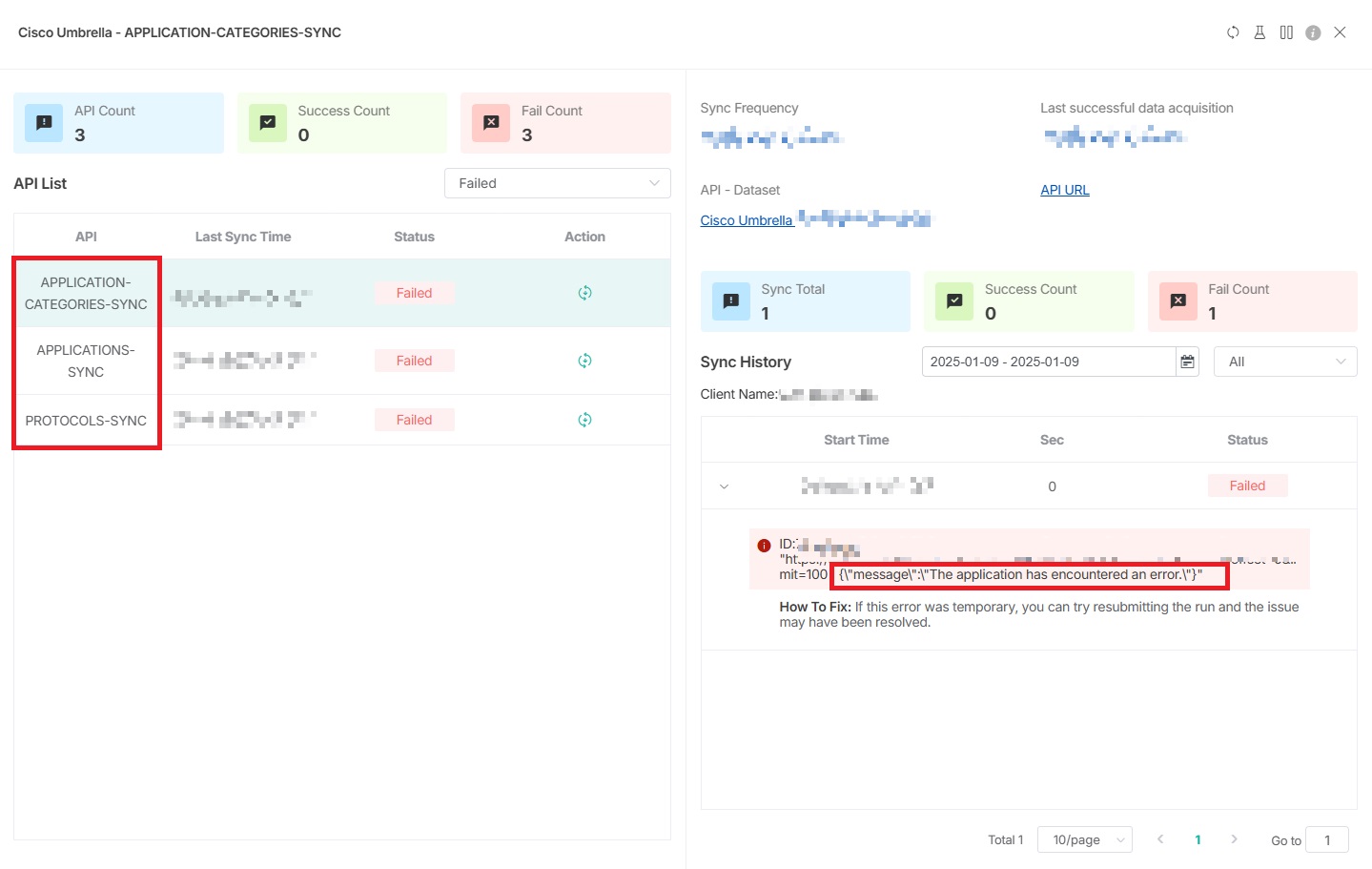The height and width of the screenshot is (869, 1372).
Task: Collapse the failed sync history row
Action: coord(724,486)
